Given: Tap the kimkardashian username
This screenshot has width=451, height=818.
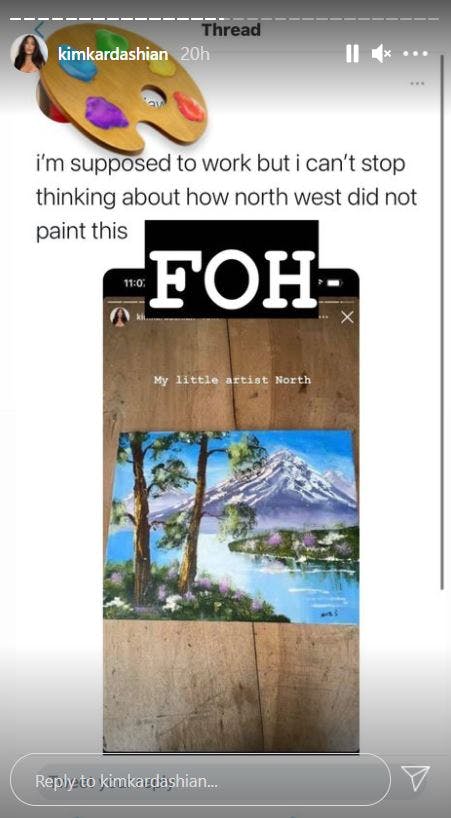Looking at the screenshot, I should tap(113, 54).
